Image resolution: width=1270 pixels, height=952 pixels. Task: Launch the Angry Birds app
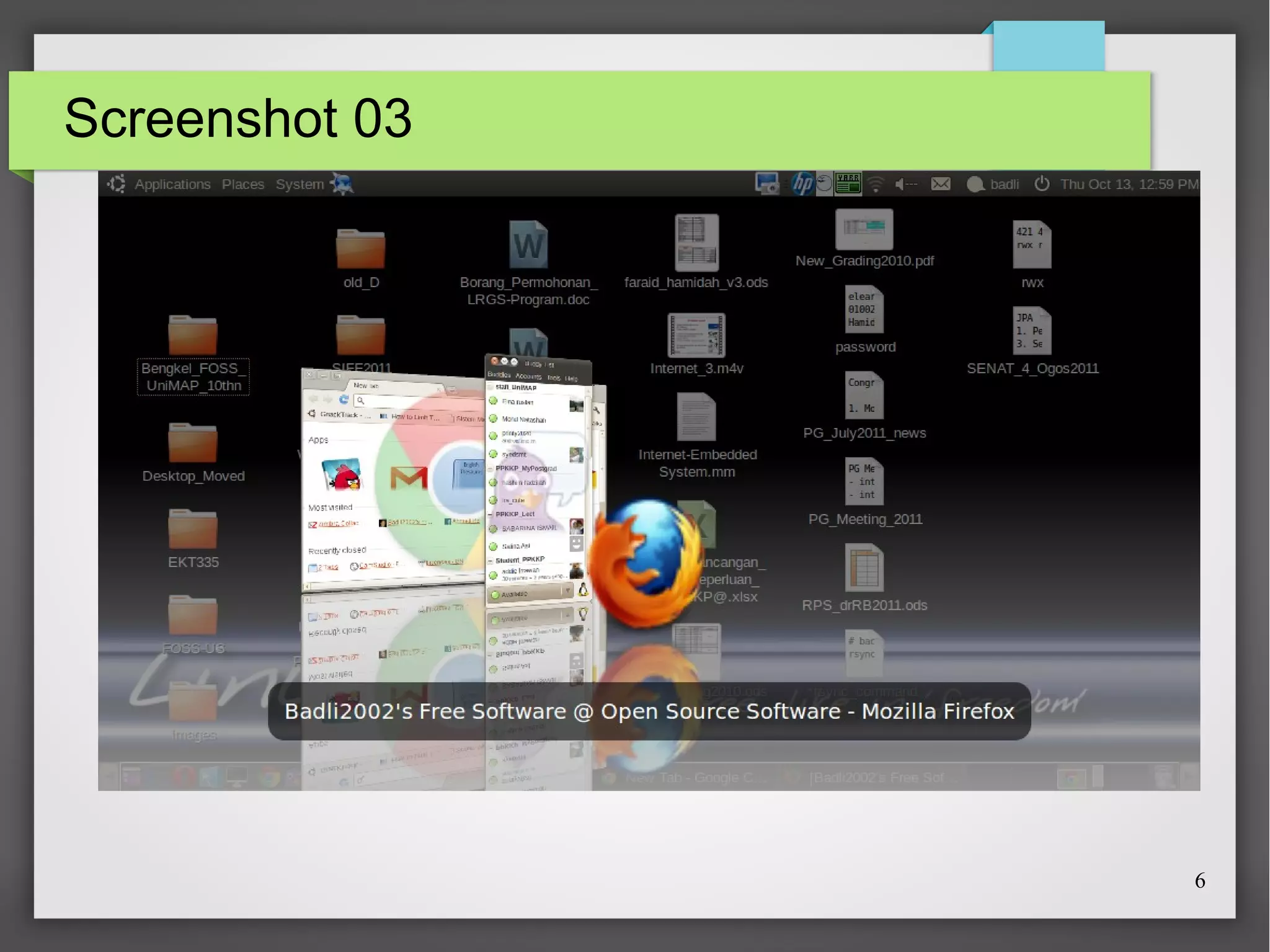pyautogui.click(x=342, y=476)
